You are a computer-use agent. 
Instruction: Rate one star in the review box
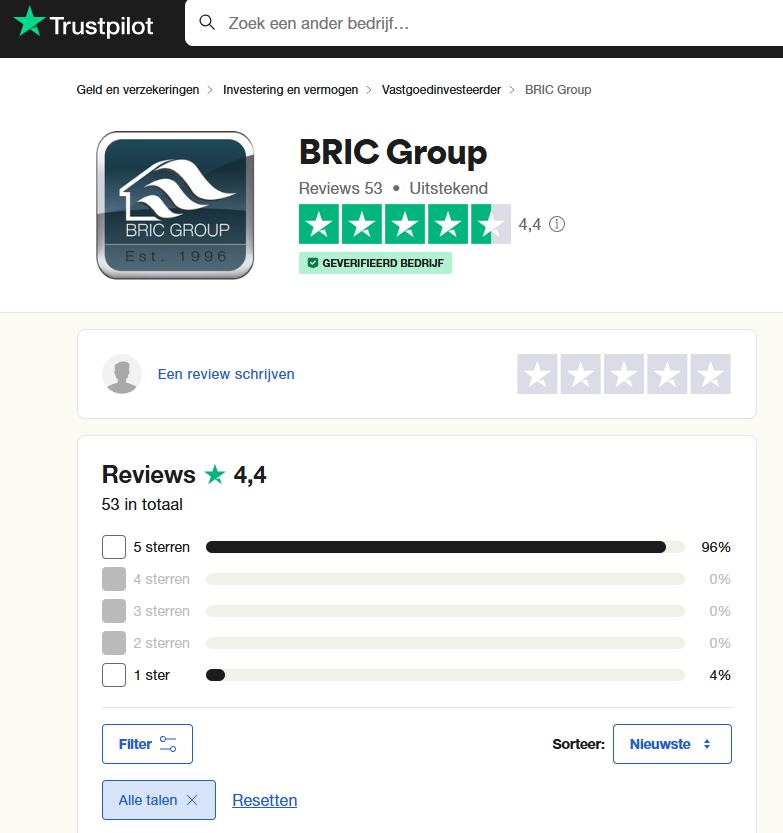tap(537, 374)
